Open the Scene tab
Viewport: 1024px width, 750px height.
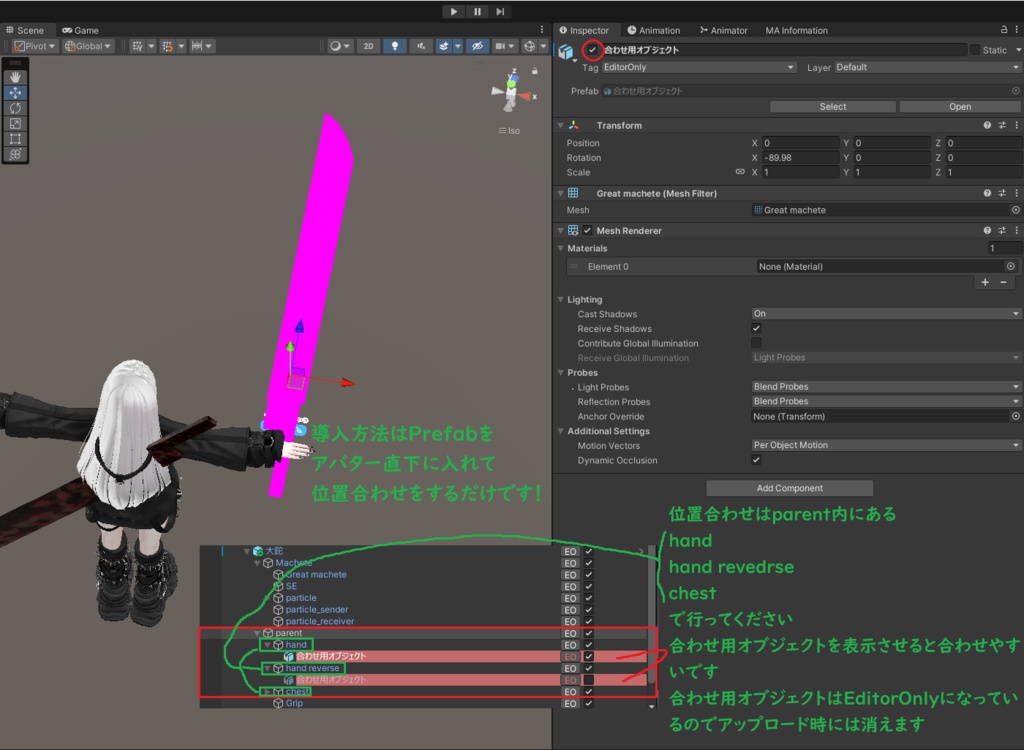pyautogui.click(x=25, y=30)
